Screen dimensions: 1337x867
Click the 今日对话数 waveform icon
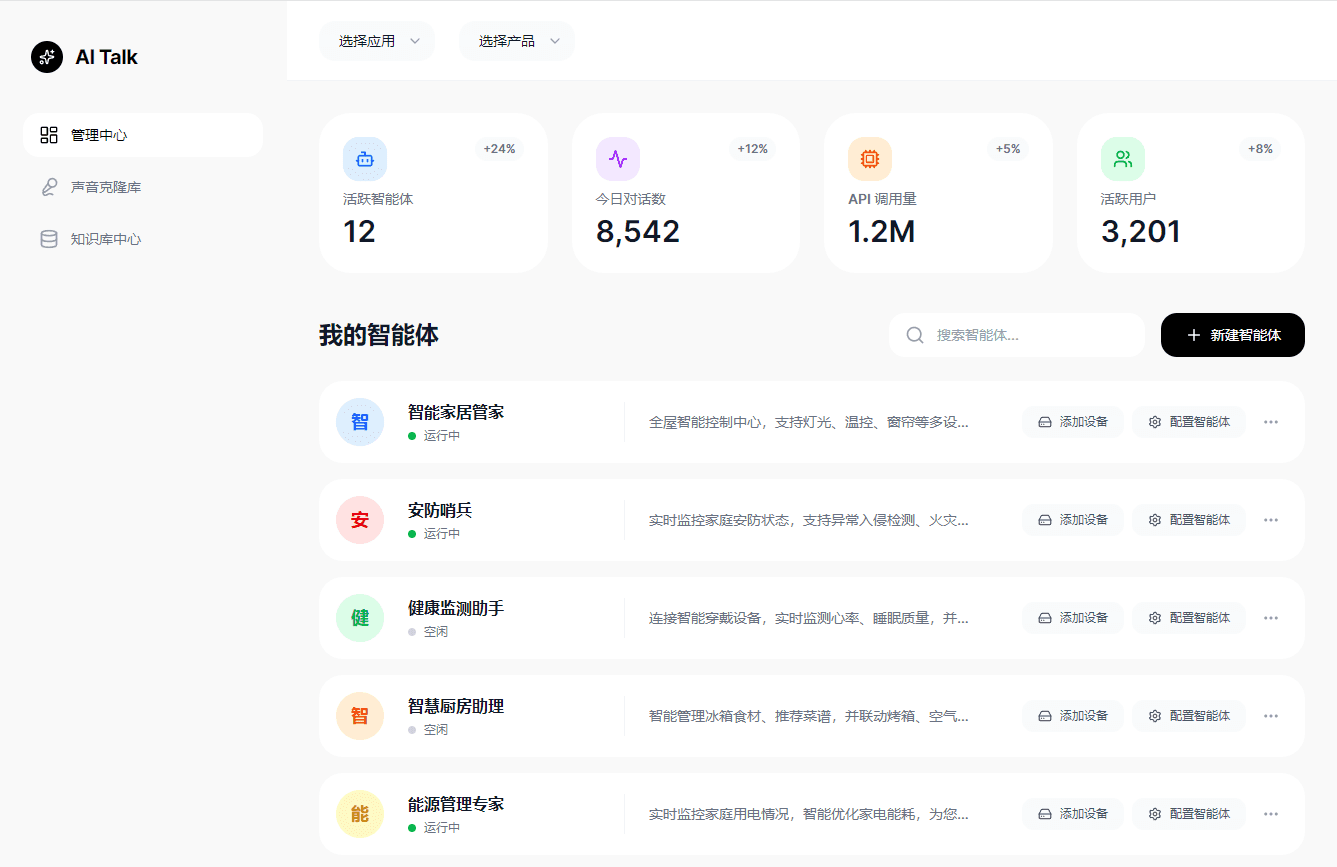pyautogui.click(x=617, y=158)
